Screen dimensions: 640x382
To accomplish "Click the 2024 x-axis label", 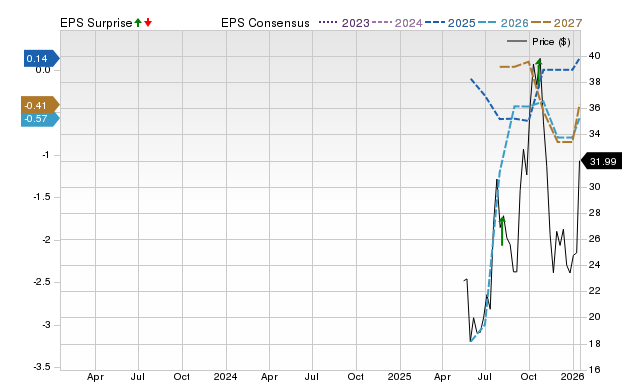I will [x=225, y=377].
